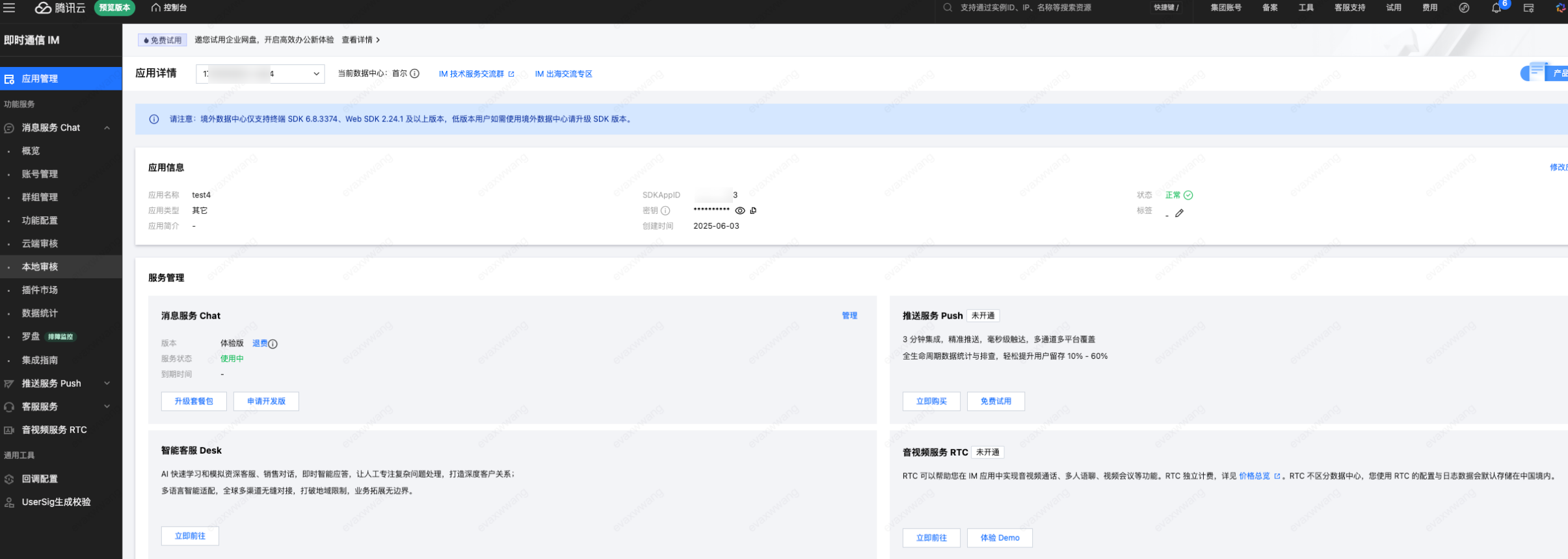The height and width of the screenshot is (559, 1568).
Task: Open the hamburger menu at top left
Action: (9, 8)
